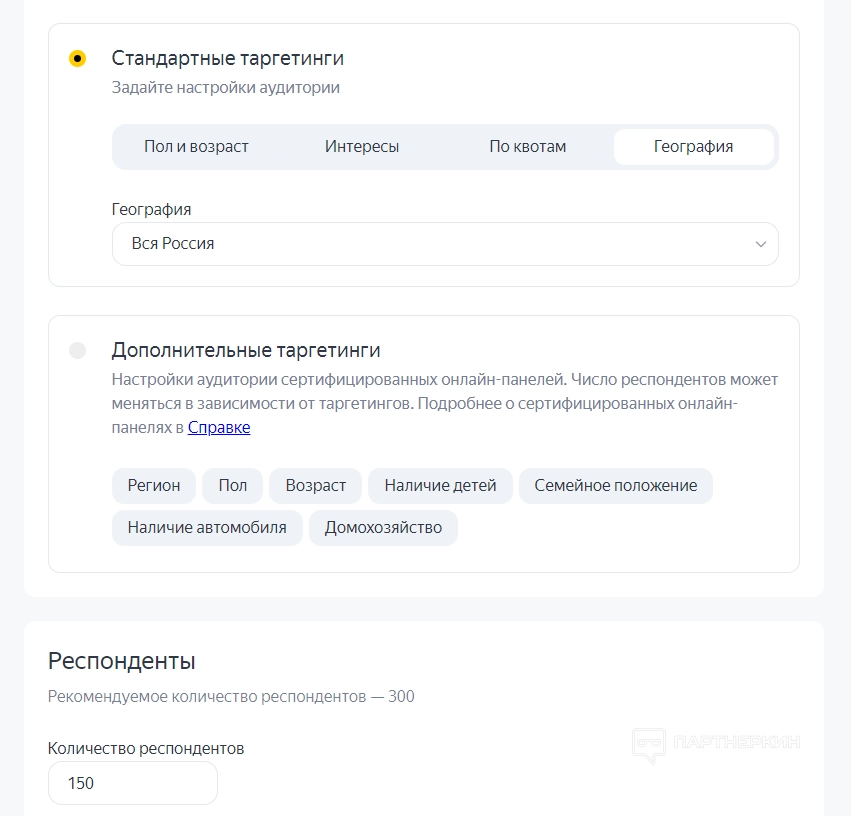This screenshot has height=816, width=851.
Task: Open the Справка link
Action: point(219,428)
